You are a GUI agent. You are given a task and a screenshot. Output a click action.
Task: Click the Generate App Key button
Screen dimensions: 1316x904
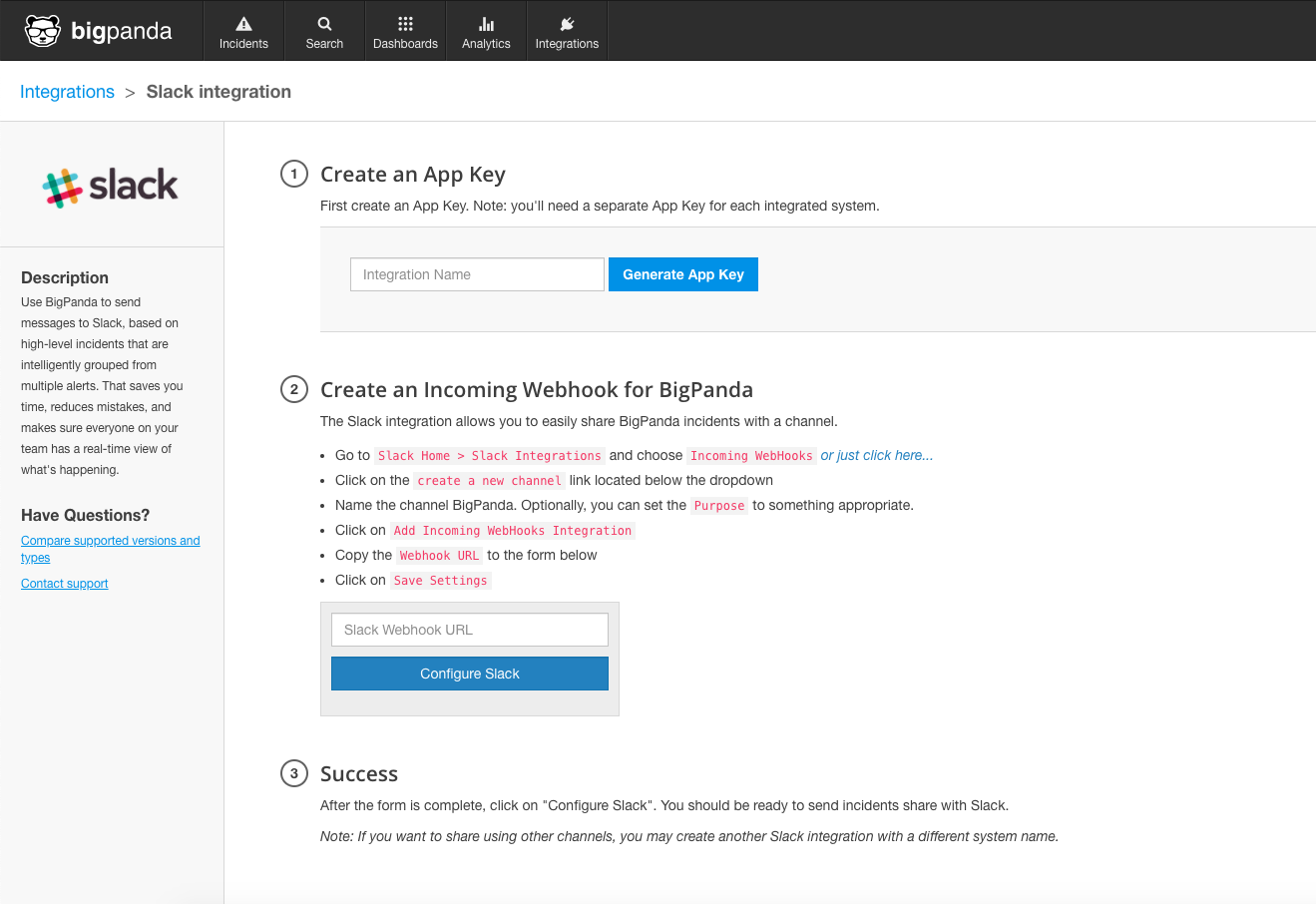coord(683,274)
